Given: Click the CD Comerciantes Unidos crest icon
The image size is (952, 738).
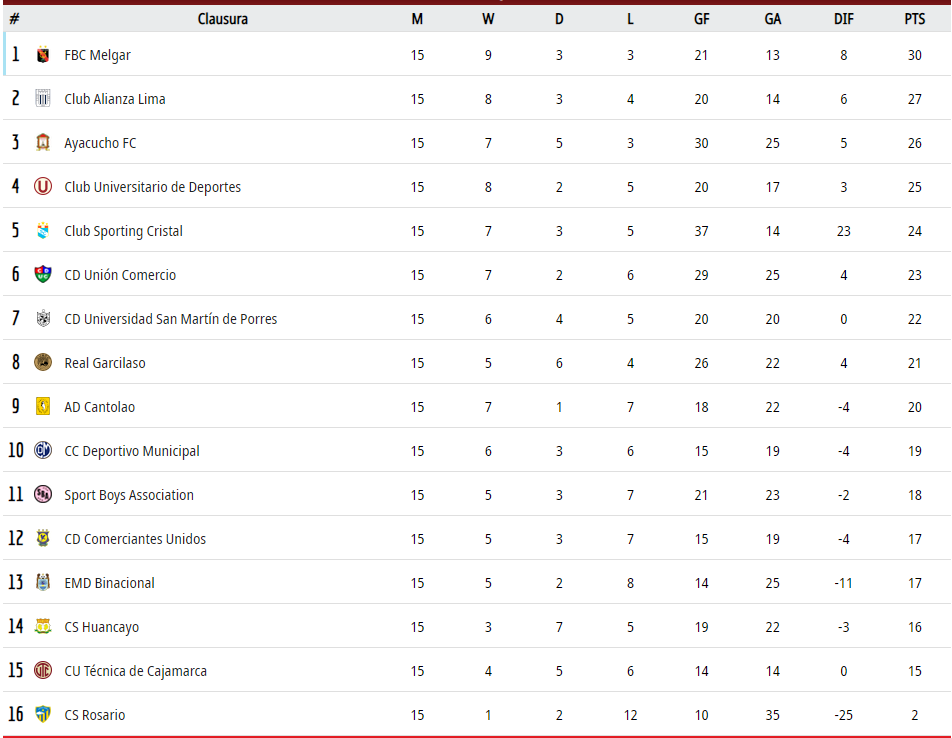Looking at the screenshot, I should point(42,538).
